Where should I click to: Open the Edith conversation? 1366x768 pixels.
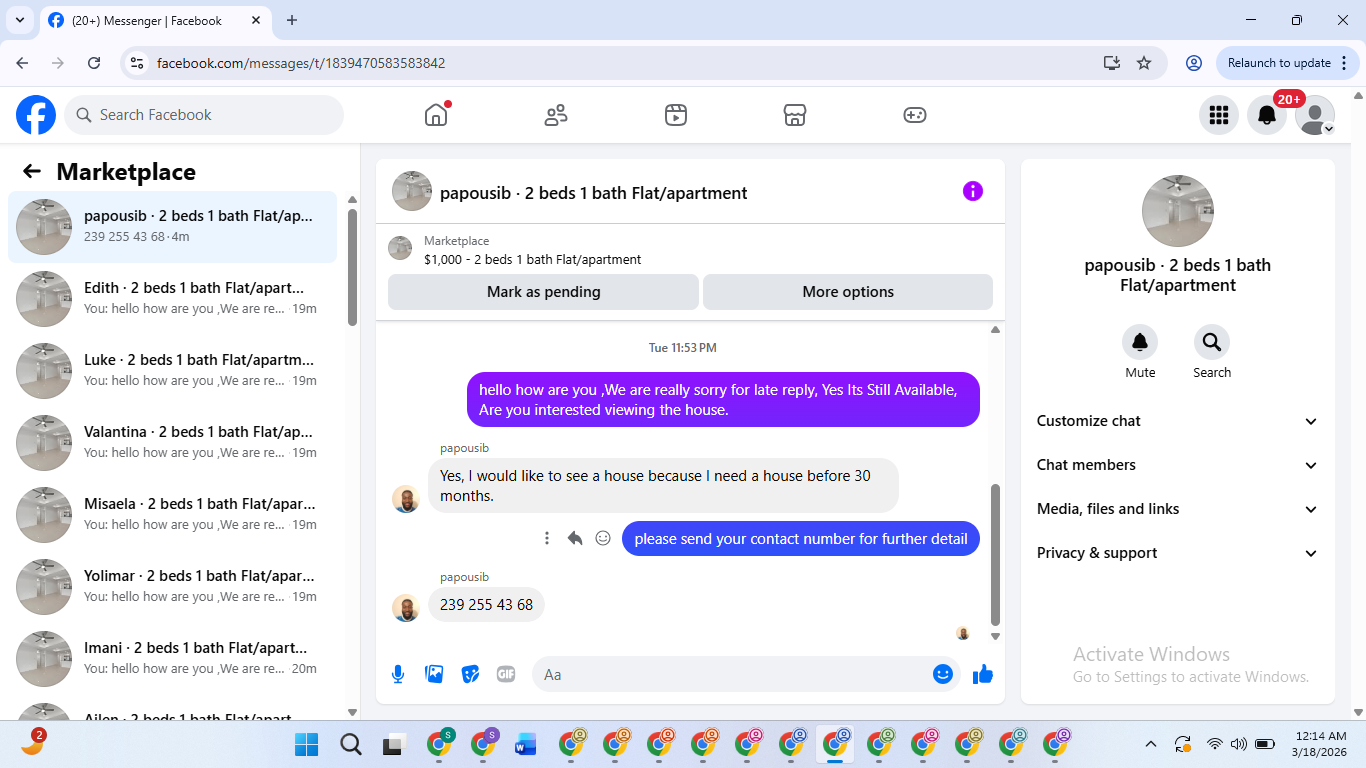pyautogui.click(x=173, y=299)
